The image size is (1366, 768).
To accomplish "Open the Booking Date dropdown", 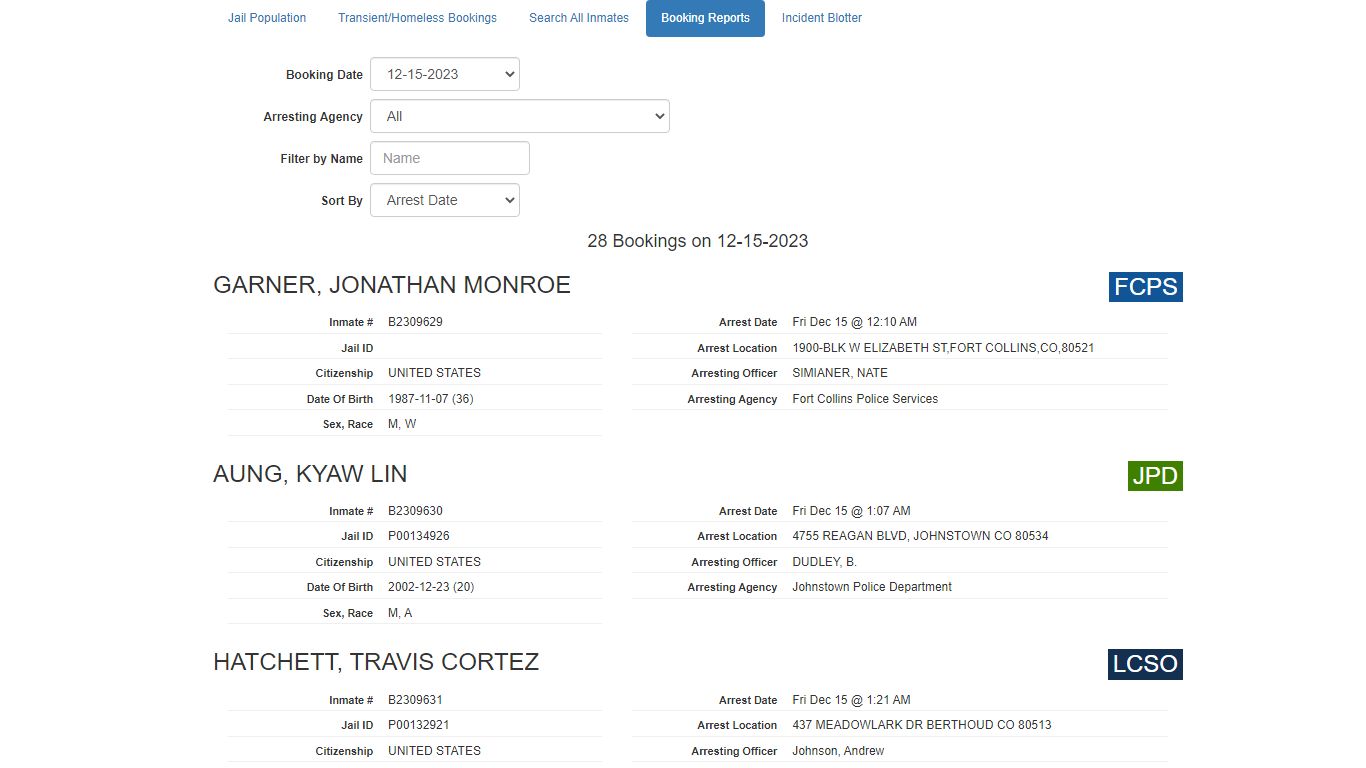I will pos(445,74).
